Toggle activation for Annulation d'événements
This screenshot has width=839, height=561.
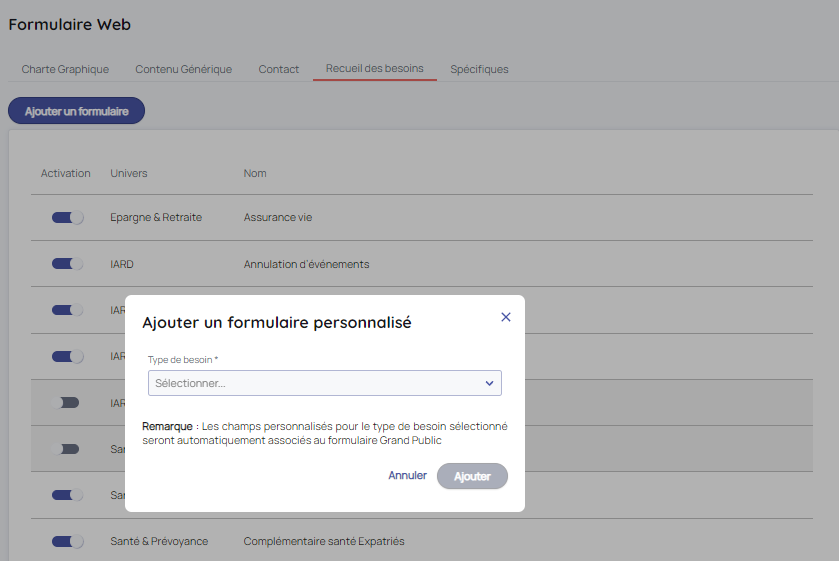[67, 264]
